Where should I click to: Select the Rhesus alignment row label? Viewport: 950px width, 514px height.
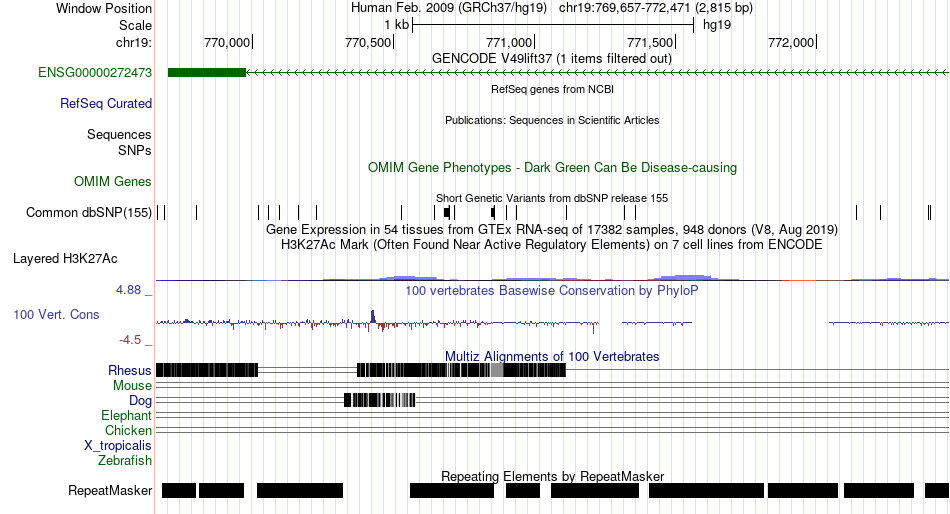(x=130, y=370)
